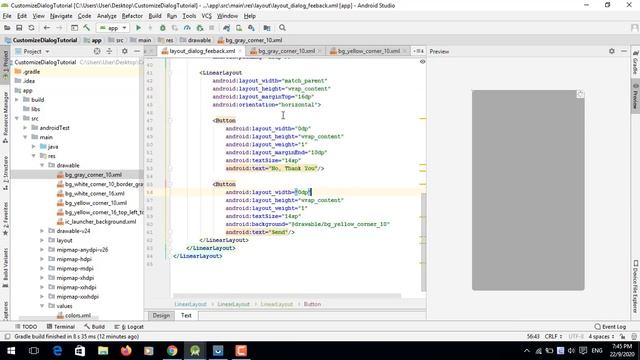Open the CRLF line separator selector

point(553,337)
